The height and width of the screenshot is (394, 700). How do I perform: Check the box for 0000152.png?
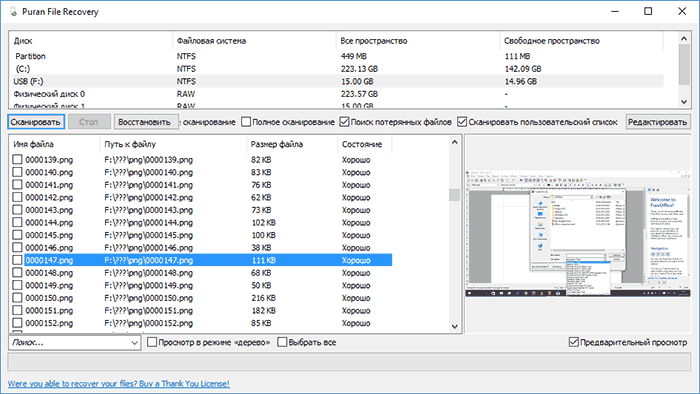(x=17, y=323)
